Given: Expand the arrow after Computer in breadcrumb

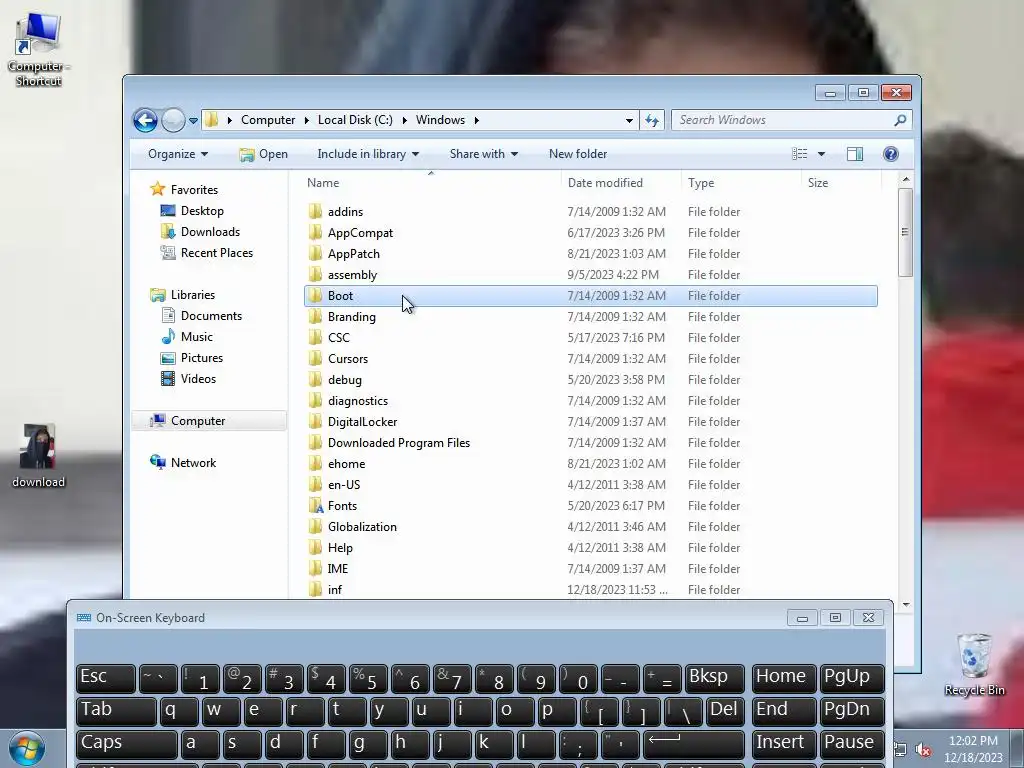Looking at the screenshot, I should coord(306,120).
